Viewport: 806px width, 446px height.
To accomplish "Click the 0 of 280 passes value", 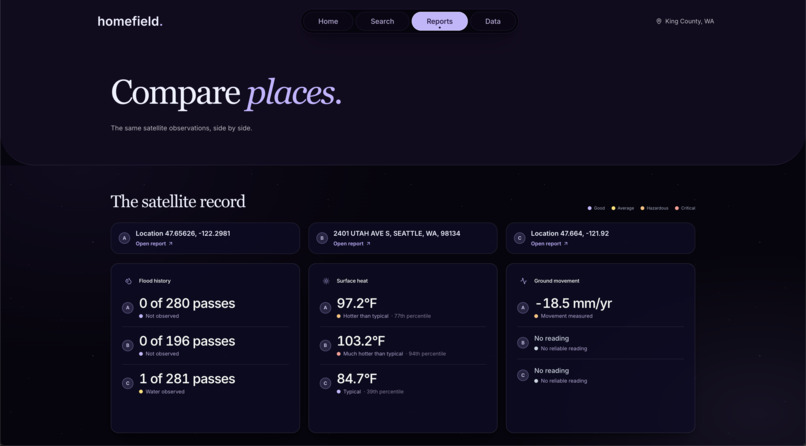I will 187,304.
